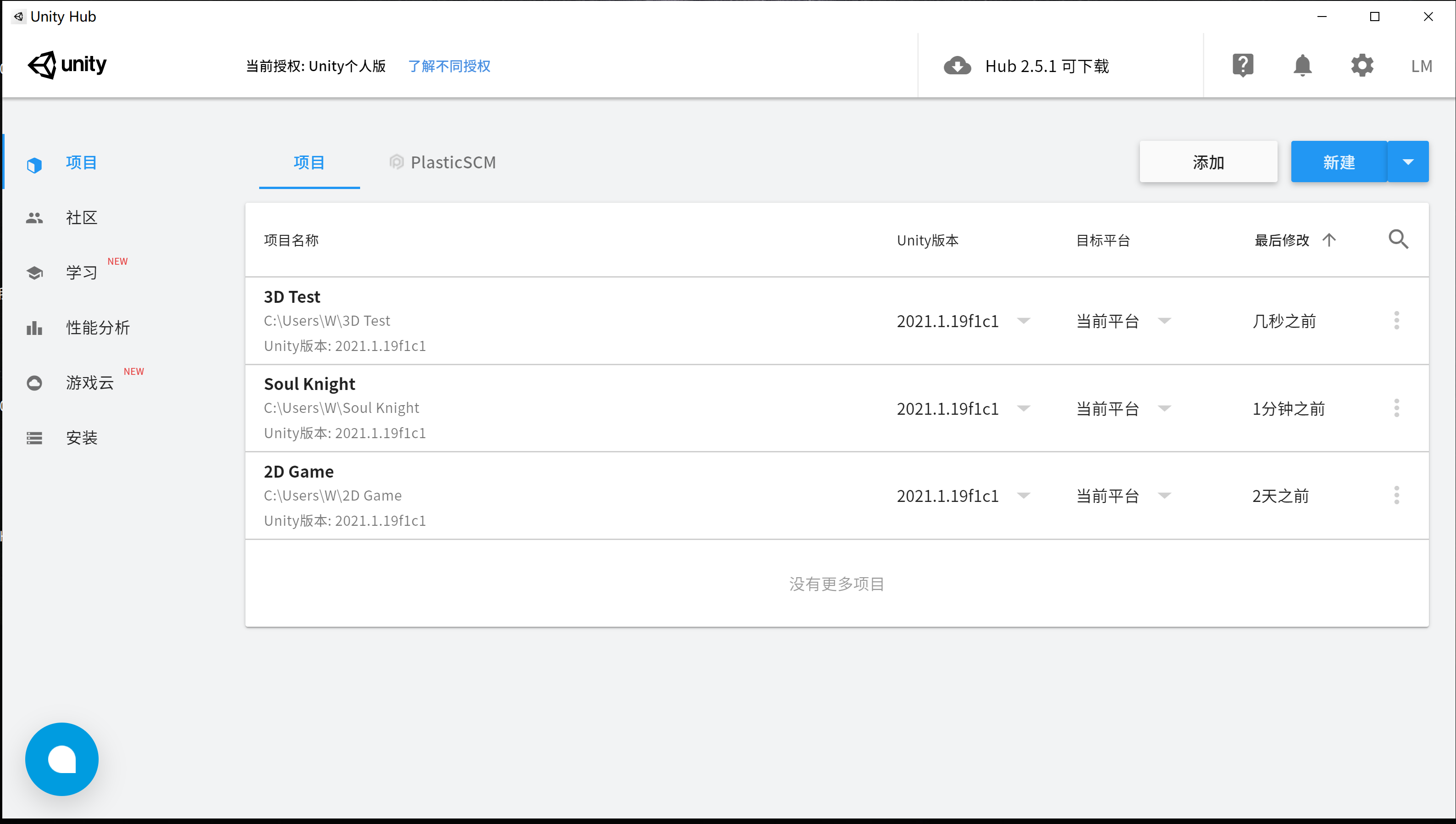
Task: Open notifications via the bell icon
Action: click(1302, 66)
